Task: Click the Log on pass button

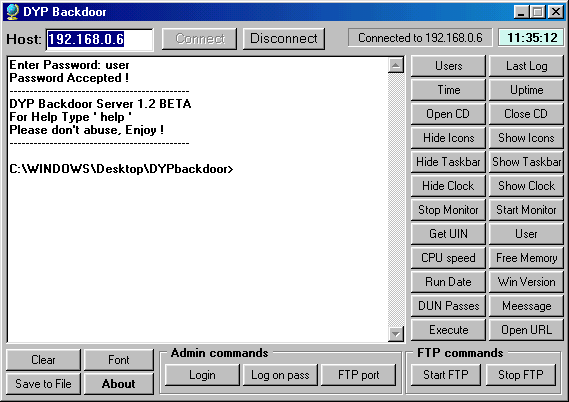Action: [x=280, y=375]
